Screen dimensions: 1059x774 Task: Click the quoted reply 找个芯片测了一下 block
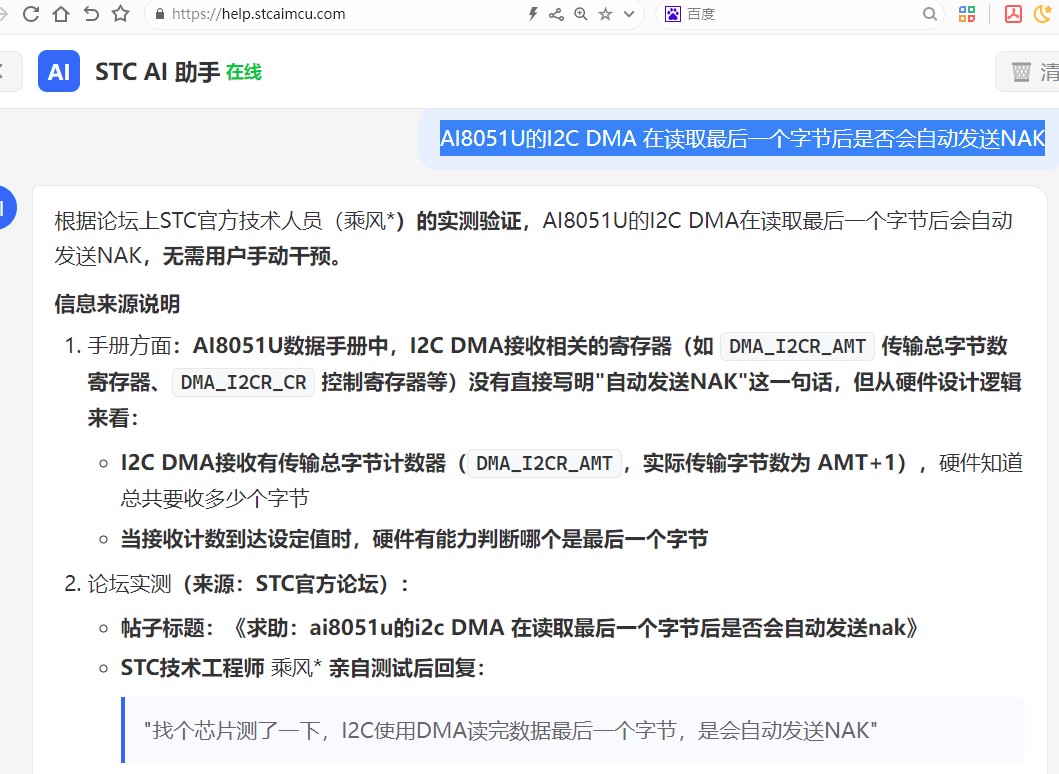[573, 730]
